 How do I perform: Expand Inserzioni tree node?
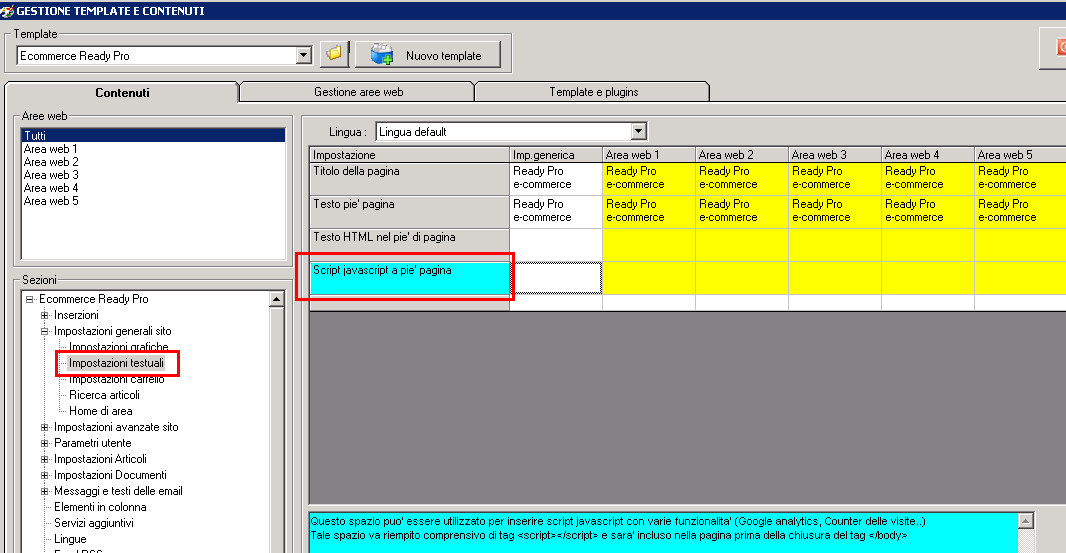(44, 315)
